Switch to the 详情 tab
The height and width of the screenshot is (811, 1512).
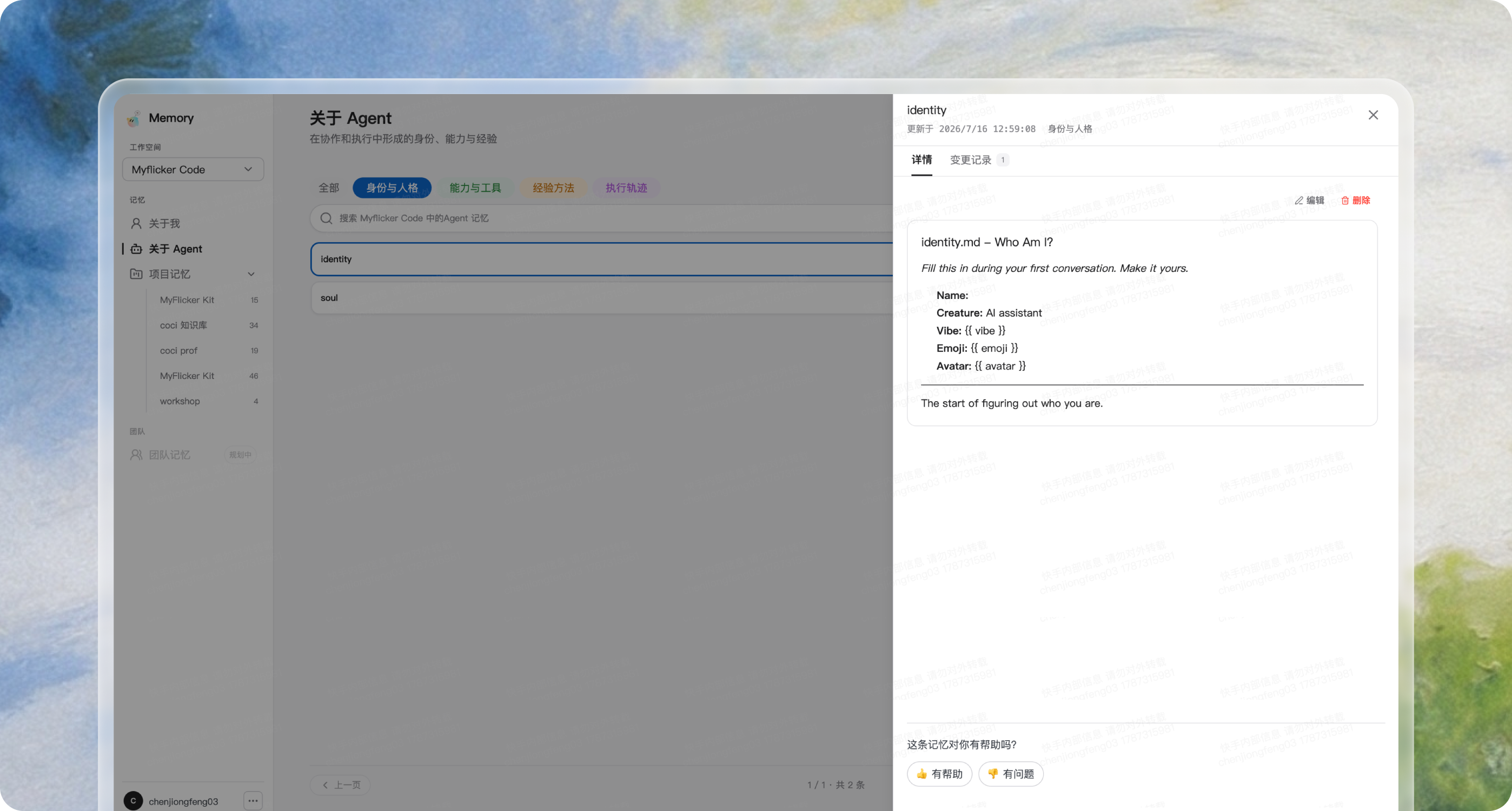[x=921, y=159]
